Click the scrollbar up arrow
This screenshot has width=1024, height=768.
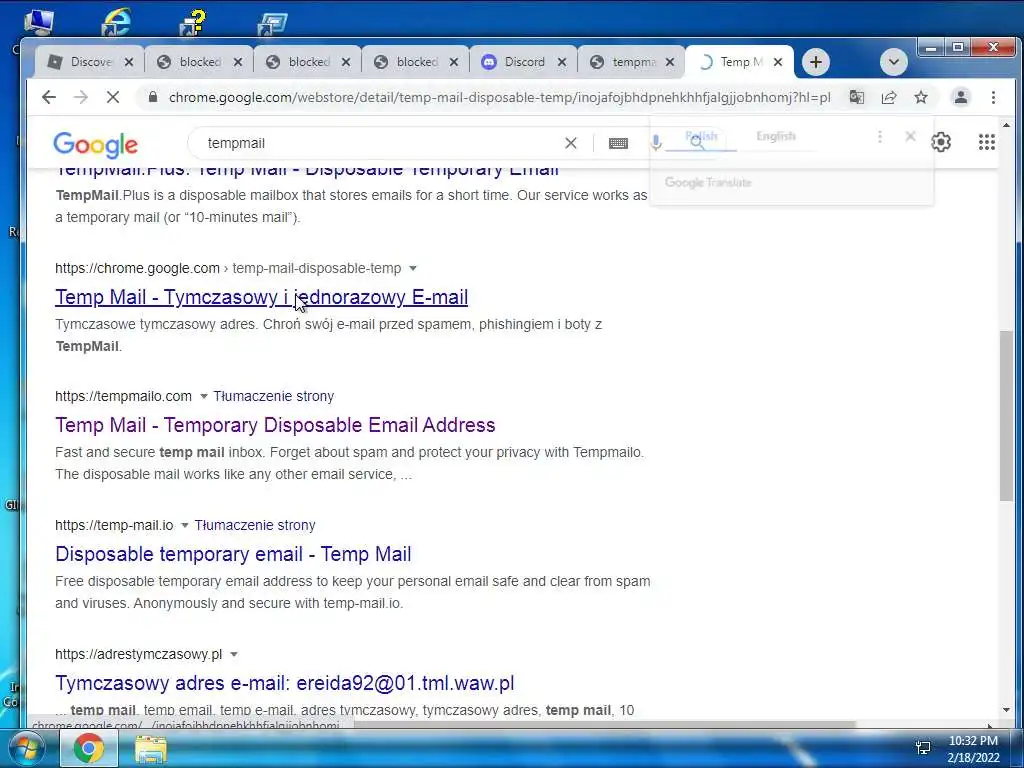pos(1006,125)
